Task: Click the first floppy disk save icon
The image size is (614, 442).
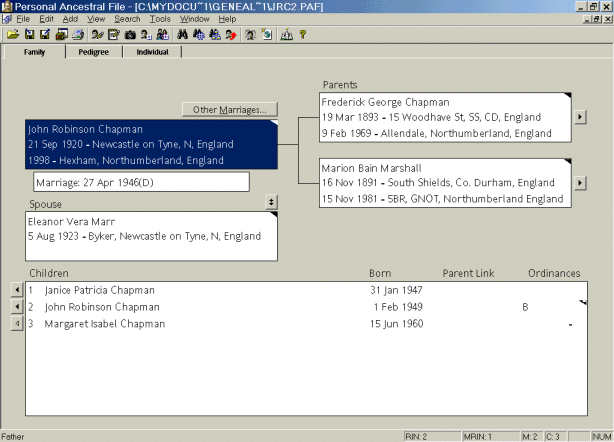Action: pos(29,34)
